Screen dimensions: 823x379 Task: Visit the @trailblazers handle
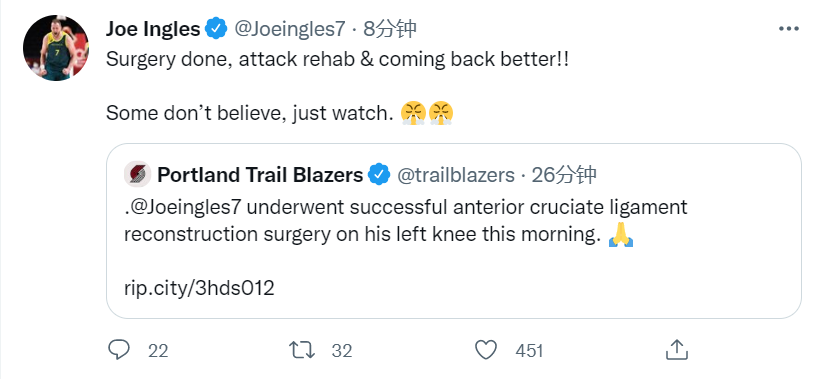[x=455, y=175]
